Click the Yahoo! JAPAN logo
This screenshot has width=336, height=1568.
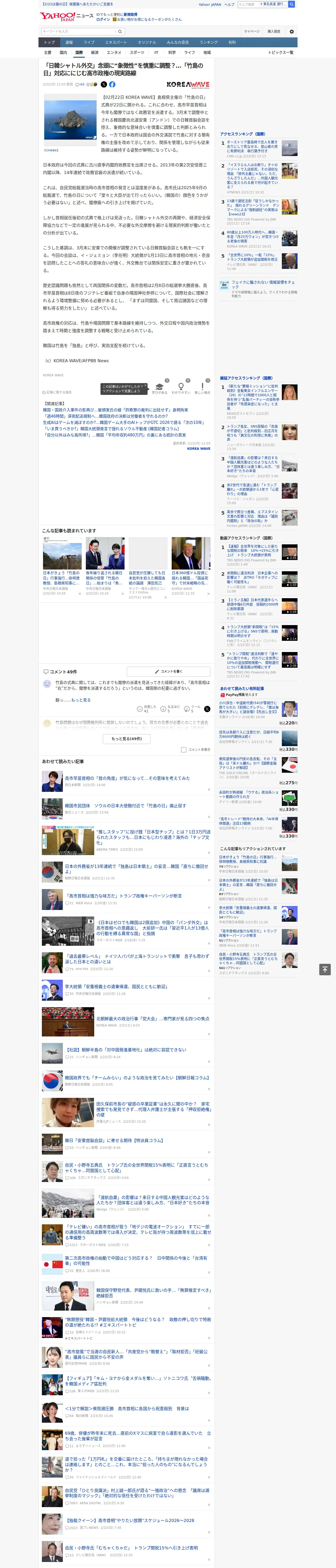(57, 16)
